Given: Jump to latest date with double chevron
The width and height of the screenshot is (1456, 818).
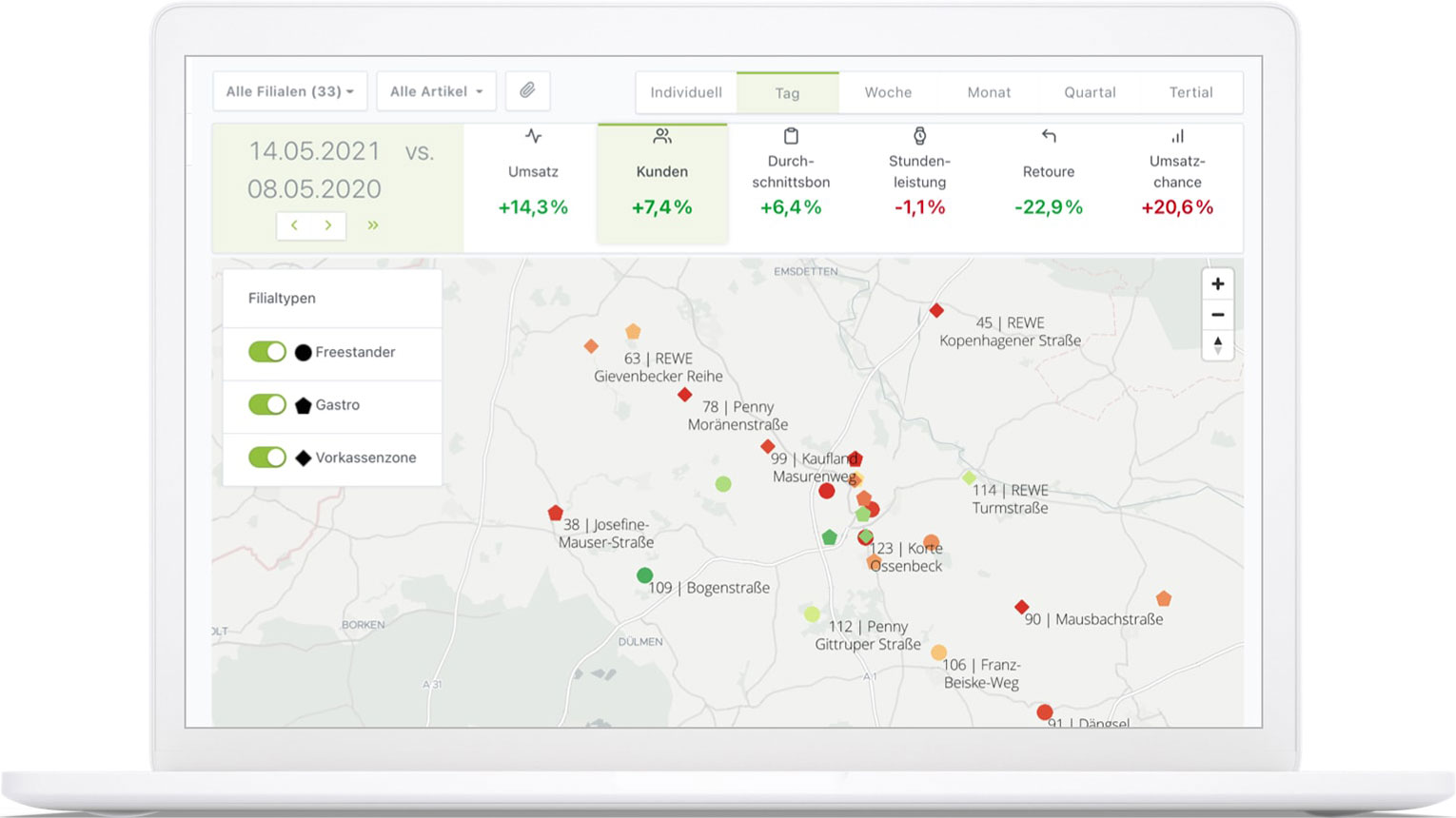Looking at the screenshot, I should [x=373, y=225].
